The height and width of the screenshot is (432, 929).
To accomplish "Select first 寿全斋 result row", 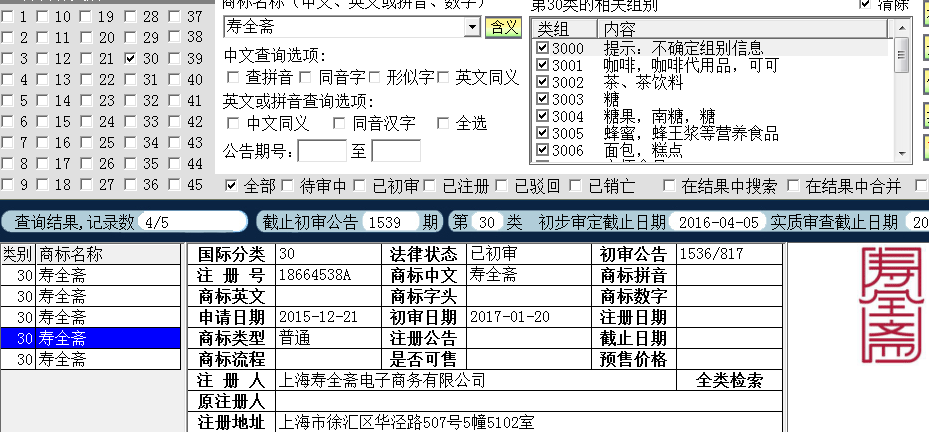I will coord(91,275).
